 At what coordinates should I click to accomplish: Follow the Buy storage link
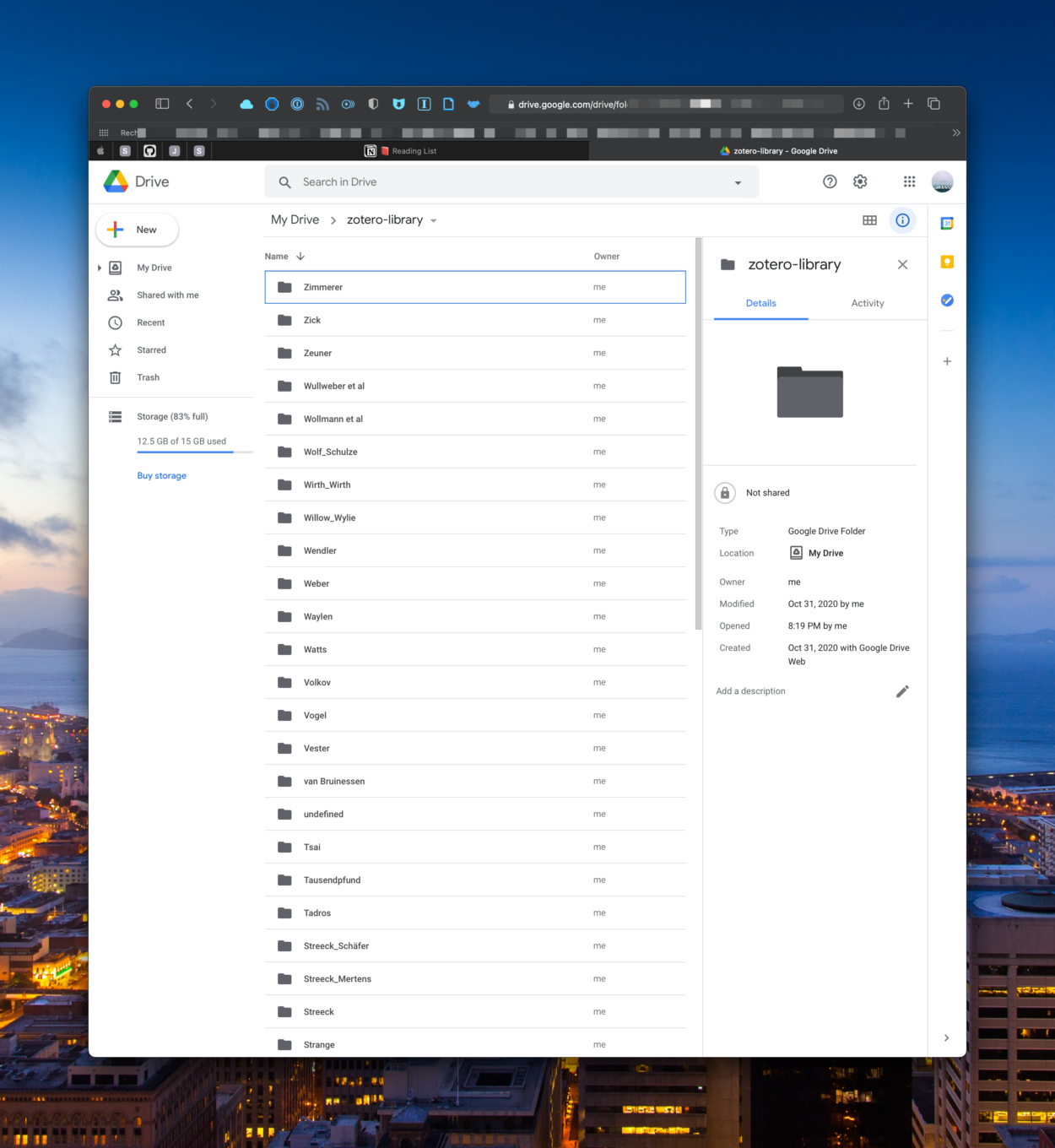point(162,476)
